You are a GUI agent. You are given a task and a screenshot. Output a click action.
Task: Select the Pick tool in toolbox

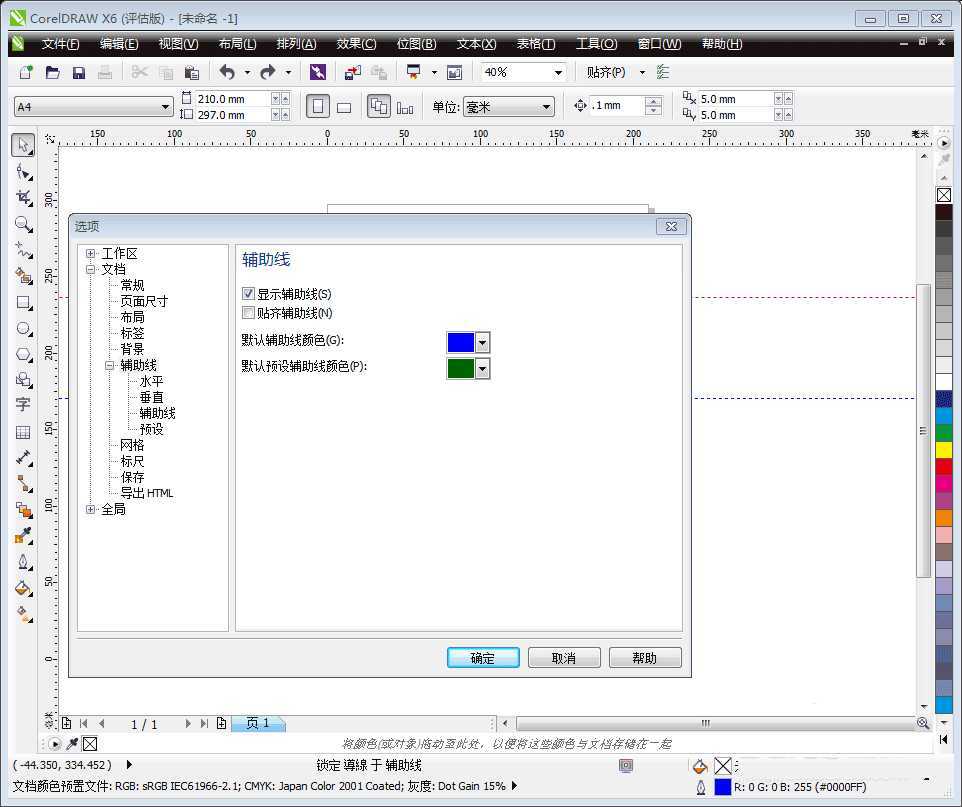(23, 146)
